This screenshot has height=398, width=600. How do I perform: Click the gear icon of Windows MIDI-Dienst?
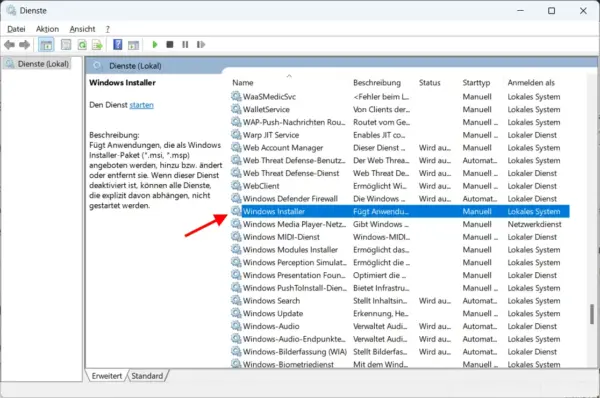click(236, 237)
